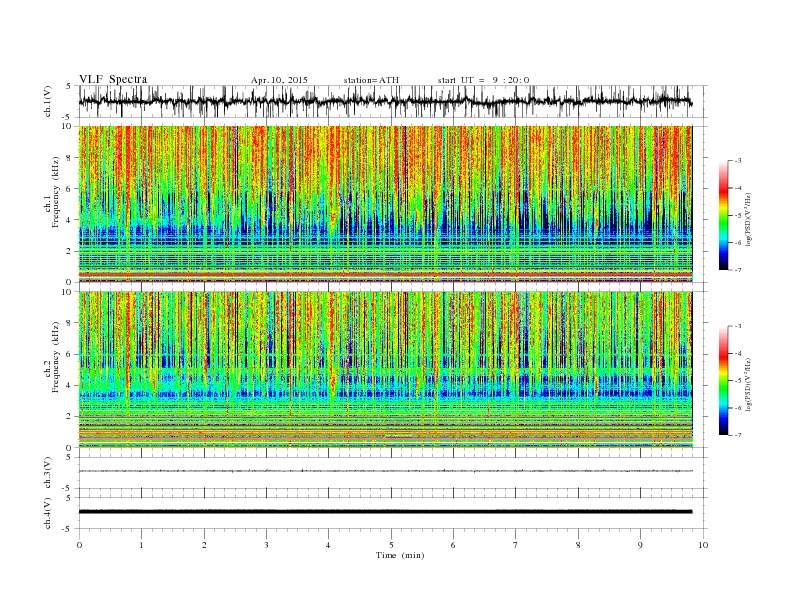Click the ch.2 spectrogram color scale bar
This screenshot has height=612, width=792.
(723, 381)
